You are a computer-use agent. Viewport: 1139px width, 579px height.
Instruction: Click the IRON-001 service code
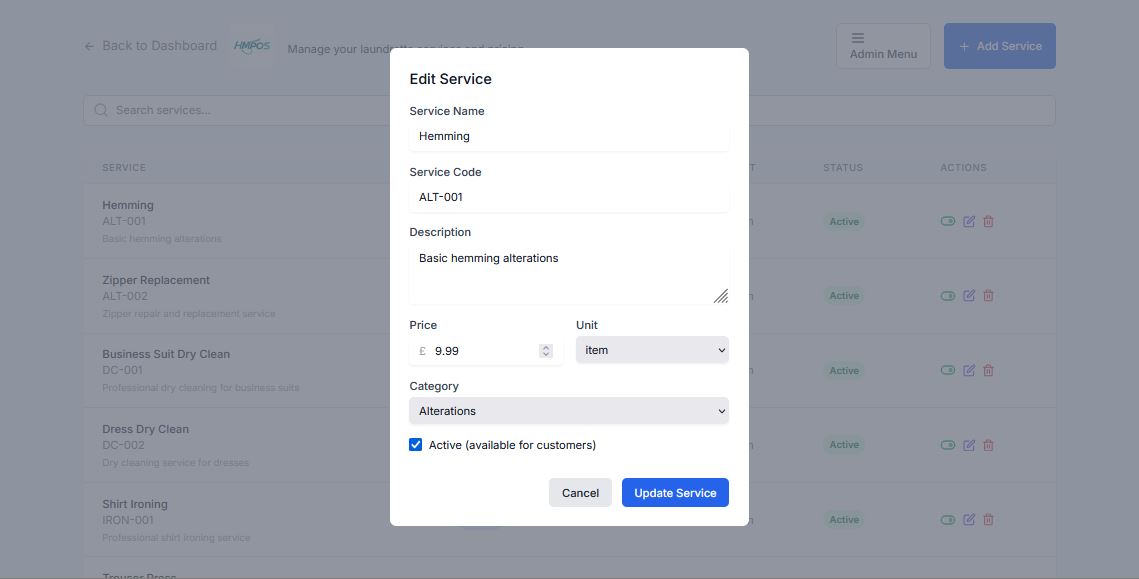coord(128,519)
